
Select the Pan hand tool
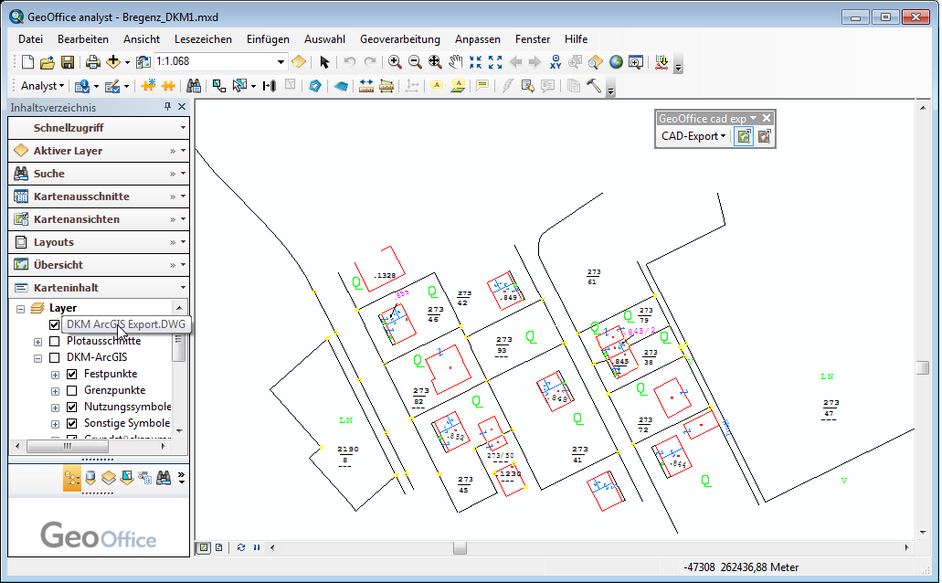pos(455,62)
